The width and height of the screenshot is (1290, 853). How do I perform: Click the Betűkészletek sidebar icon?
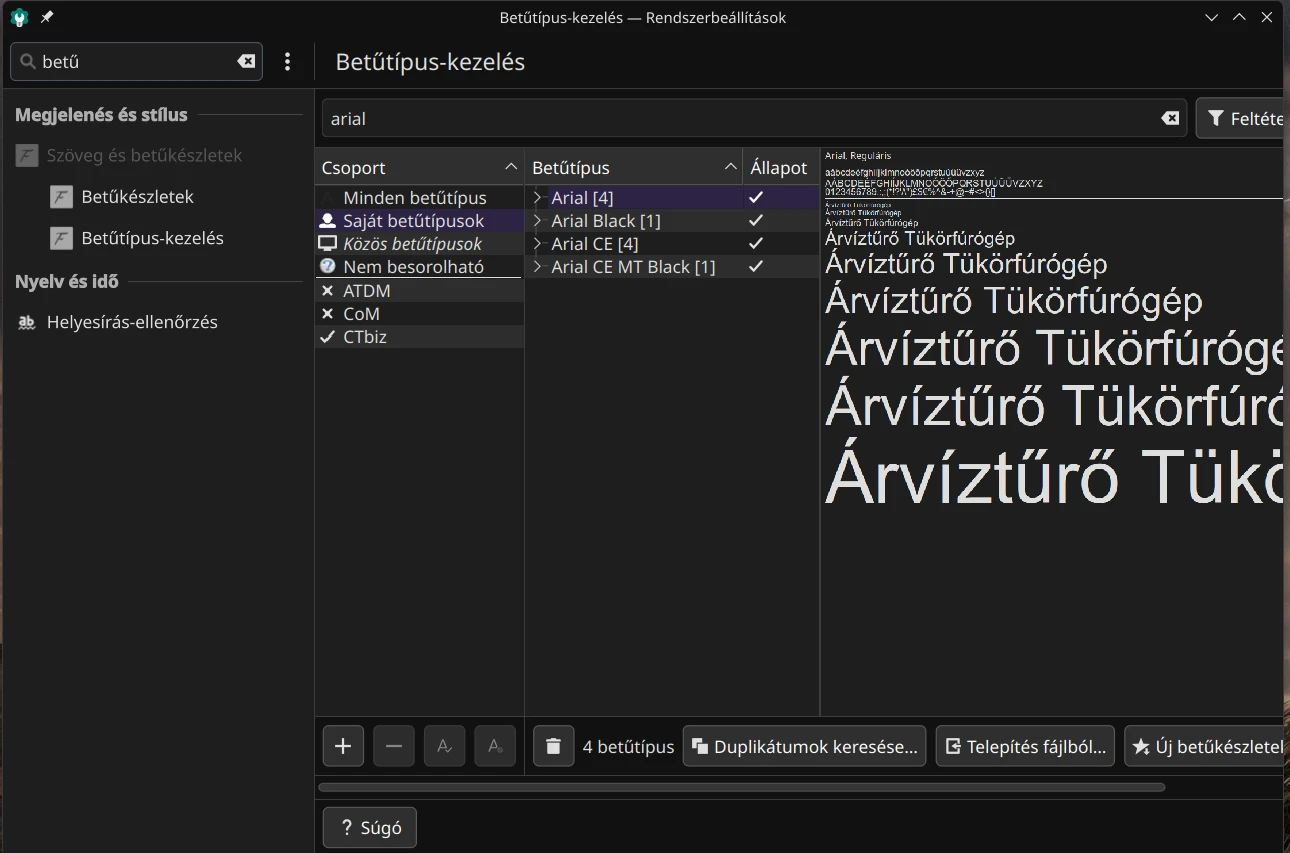[x=61, y=197]
